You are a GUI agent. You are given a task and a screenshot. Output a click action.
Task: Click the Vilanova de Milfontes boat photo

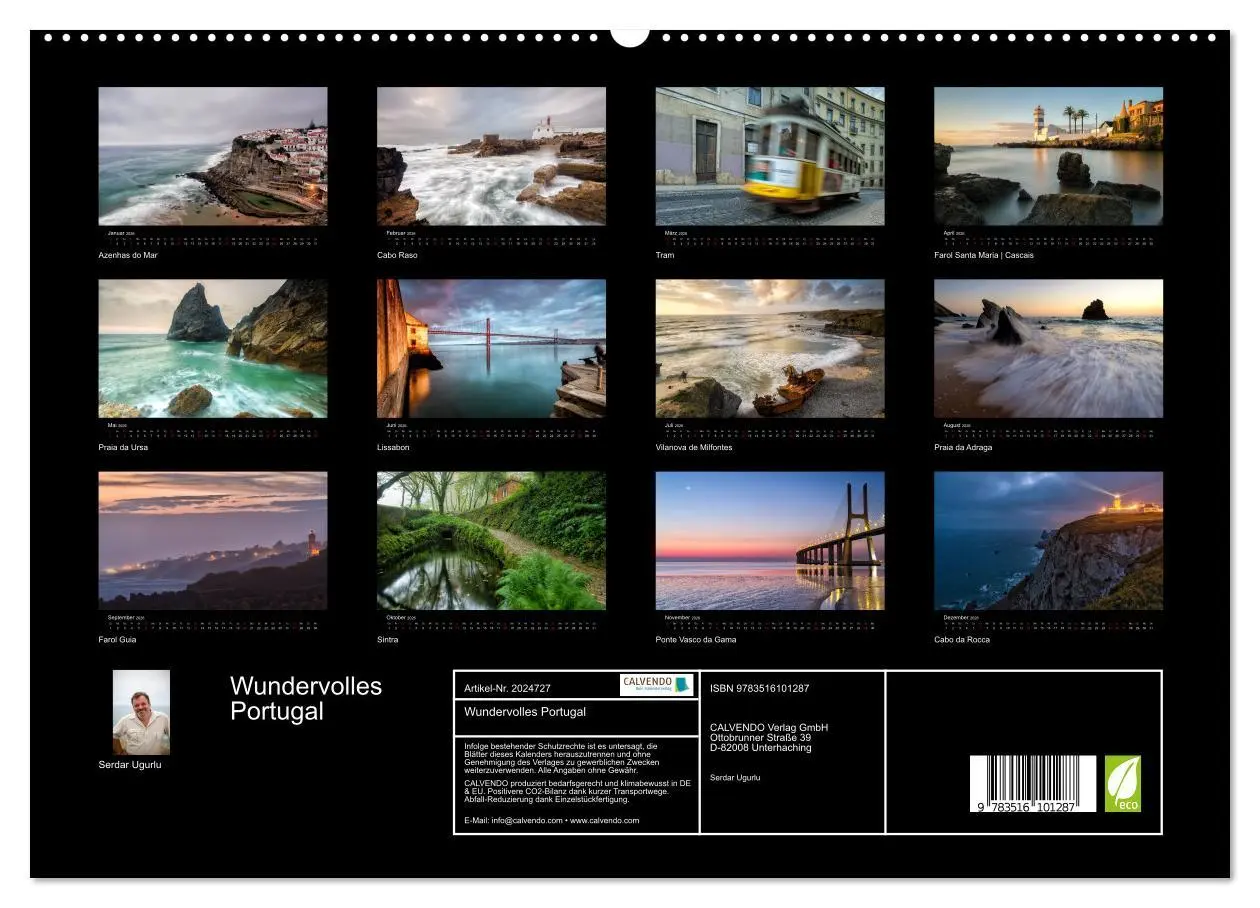pyautogui.click(x=770, y=348)
